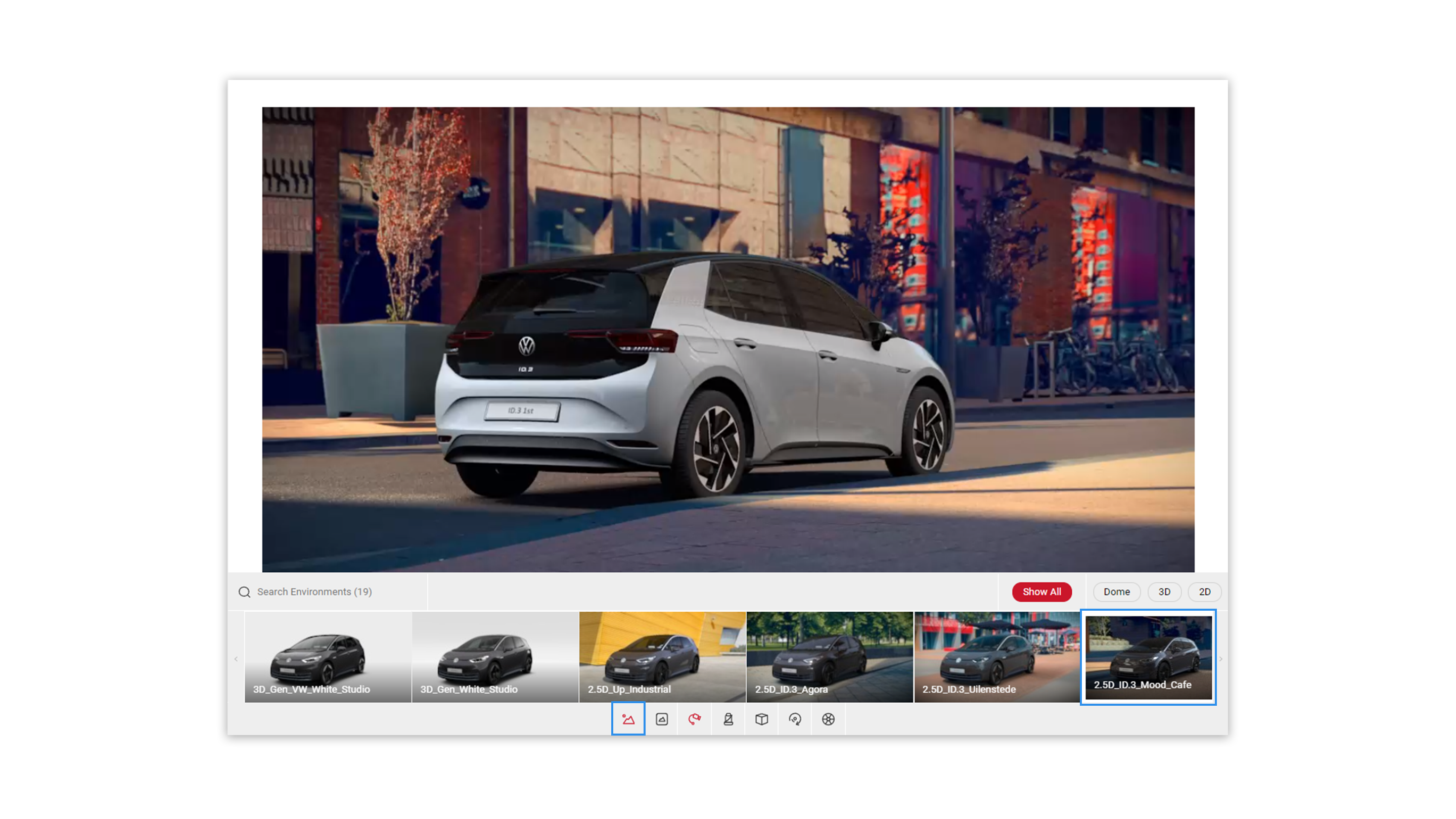Open the car seat interior icon
The image size is (1456, 819).
(728, 719)
